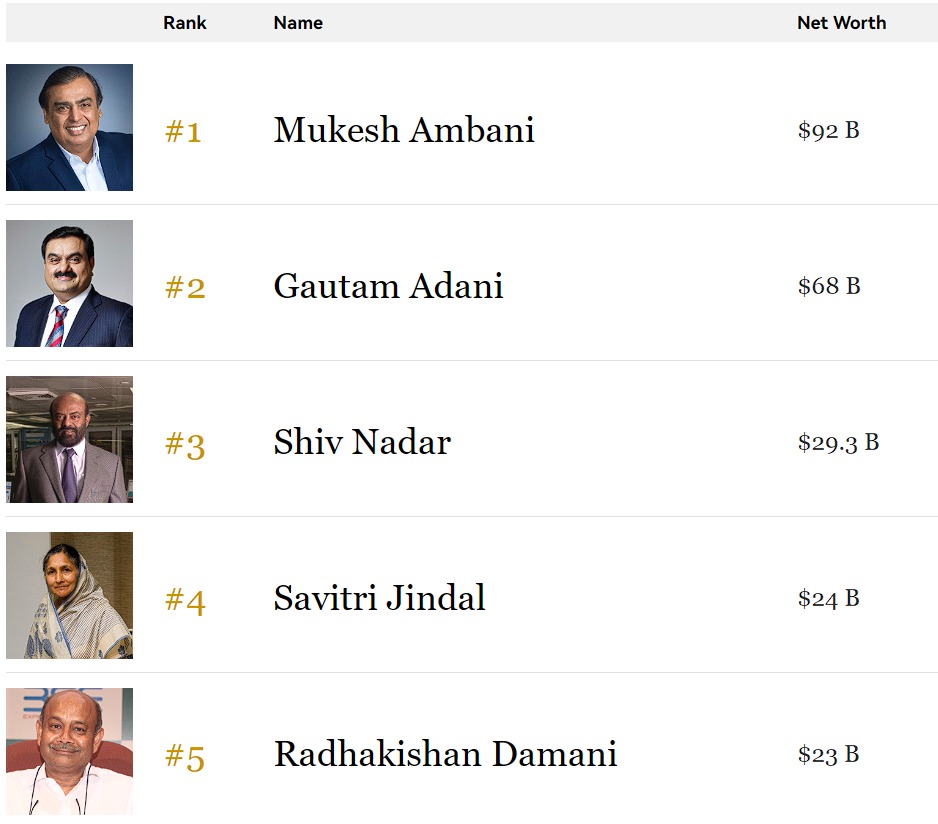Click the #1 rank number
938x824 pixels.
pyautogui.click(x=183, y=131)
